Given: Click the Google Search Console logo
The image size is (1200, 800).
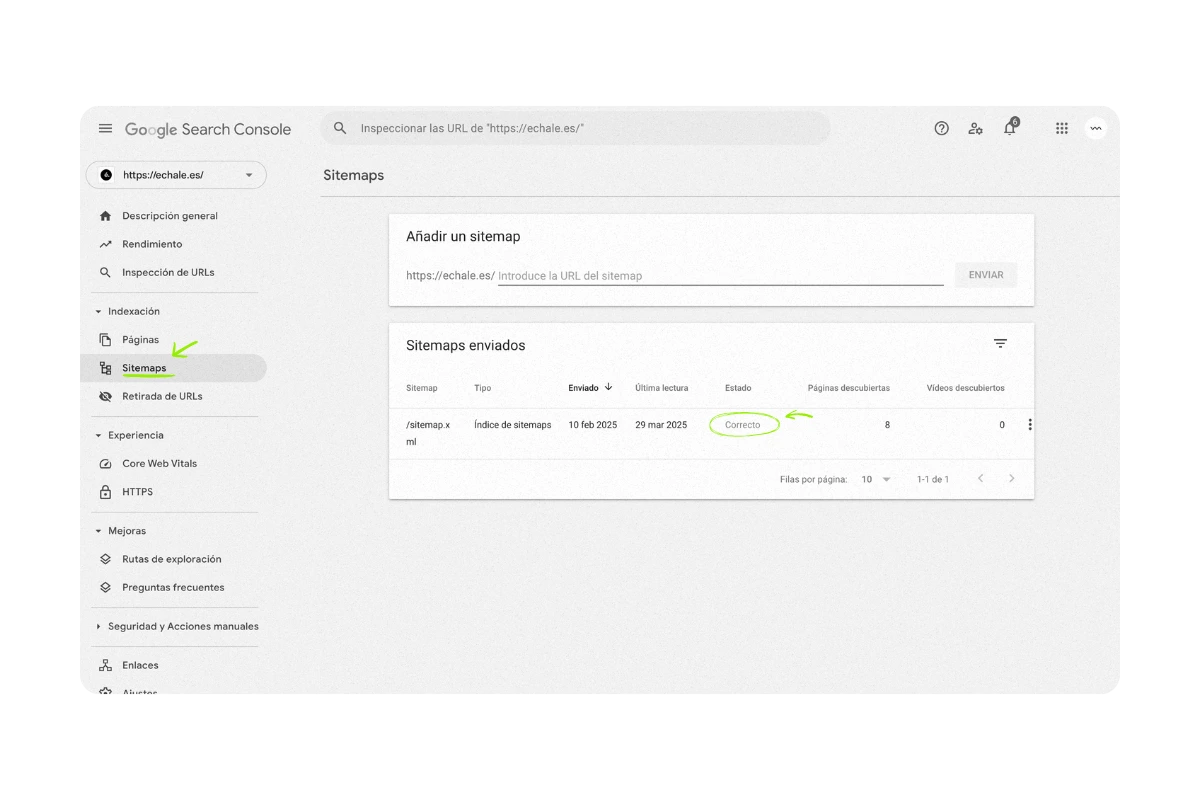Looking at the screenshot, I should coord(208,129).
